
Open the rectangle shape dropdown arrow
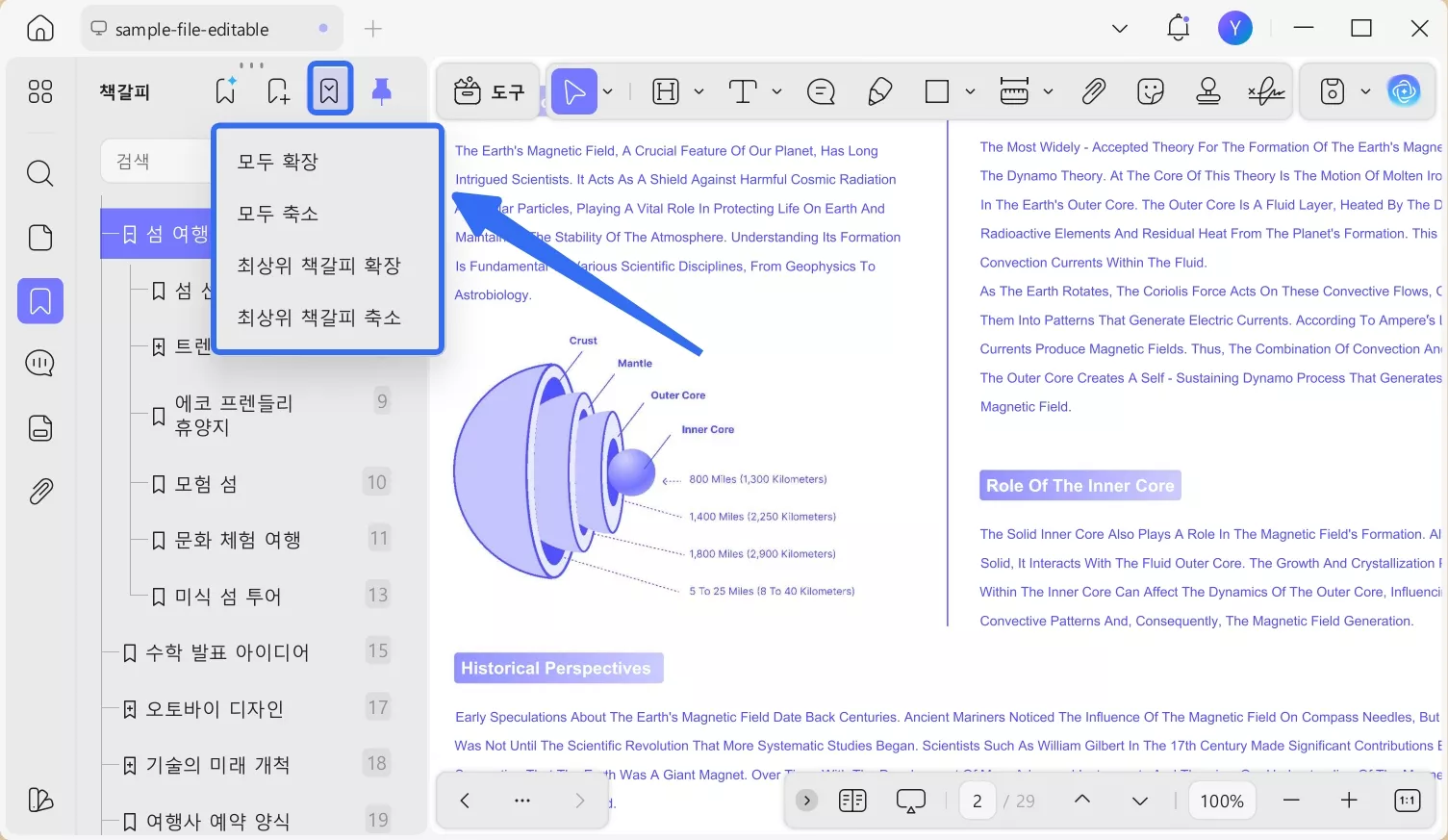point(970,91)
